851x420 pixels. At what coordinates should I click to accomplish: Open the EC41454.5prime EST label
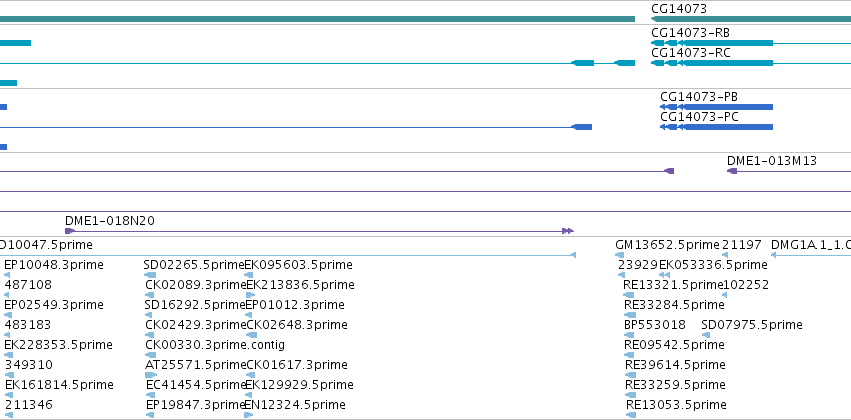(196, 385)
